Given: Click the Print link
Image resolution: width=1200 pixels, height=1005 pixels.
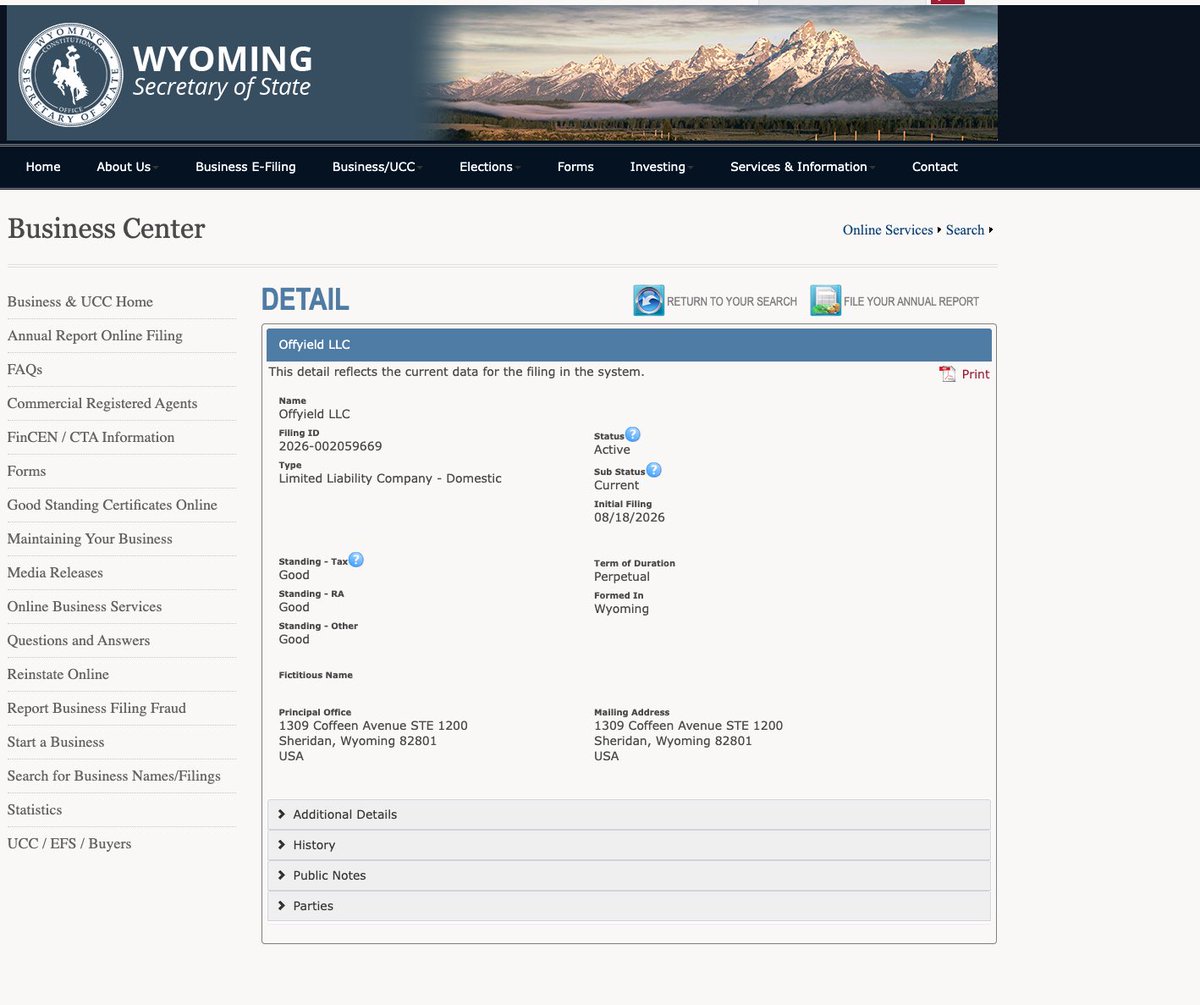Looking at the screenshot, I should [976, 374].
